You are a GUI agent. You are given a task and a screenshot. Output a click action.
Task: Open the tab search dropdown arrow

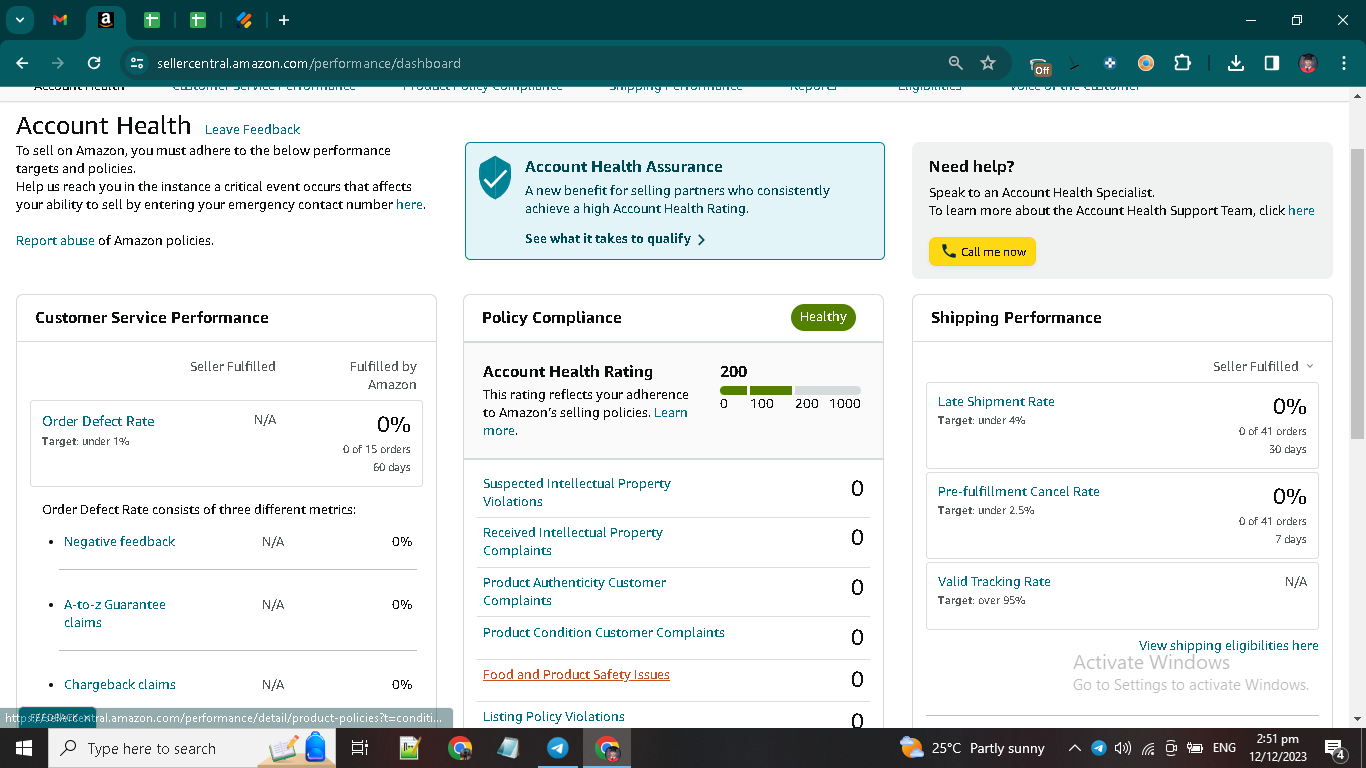tap(19, 20)
